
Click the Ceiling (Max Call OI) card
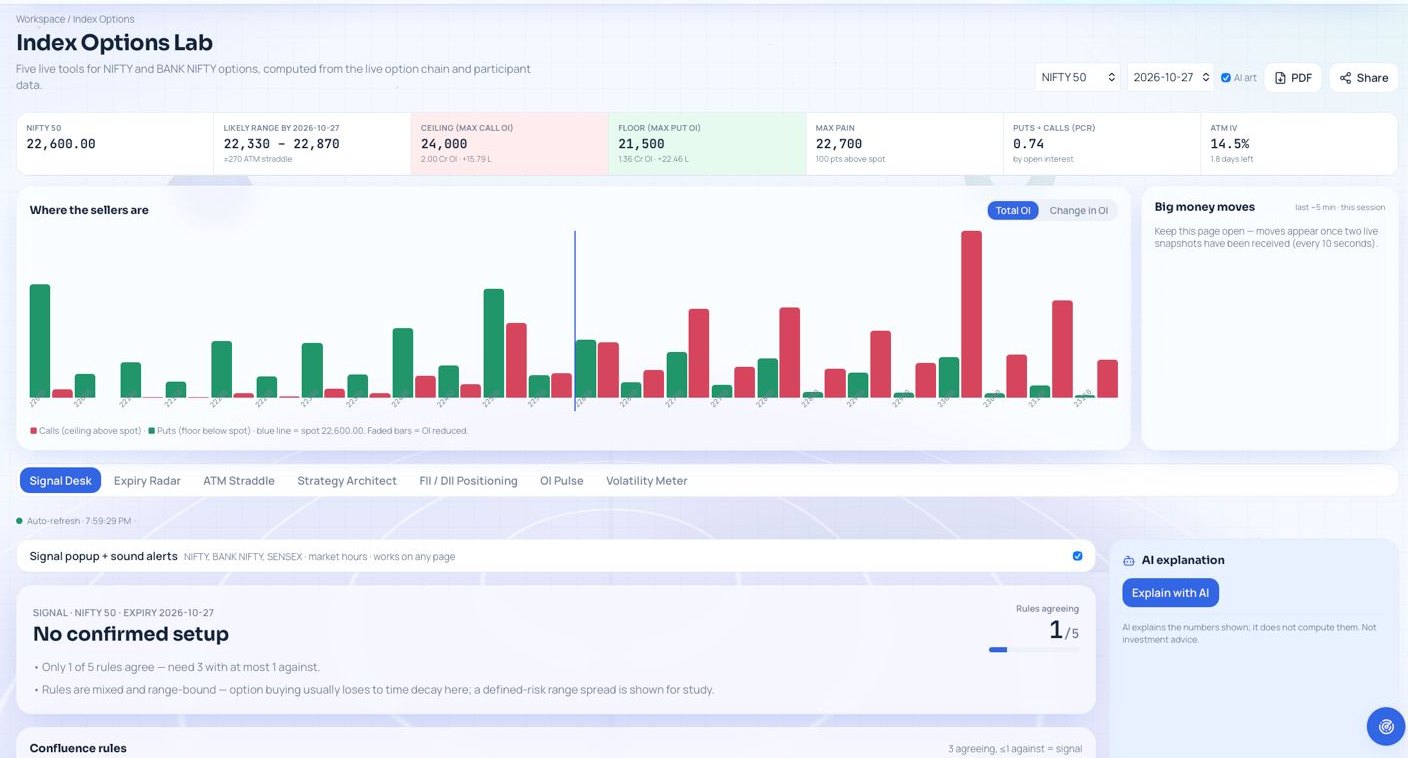(x=509, y=143)
